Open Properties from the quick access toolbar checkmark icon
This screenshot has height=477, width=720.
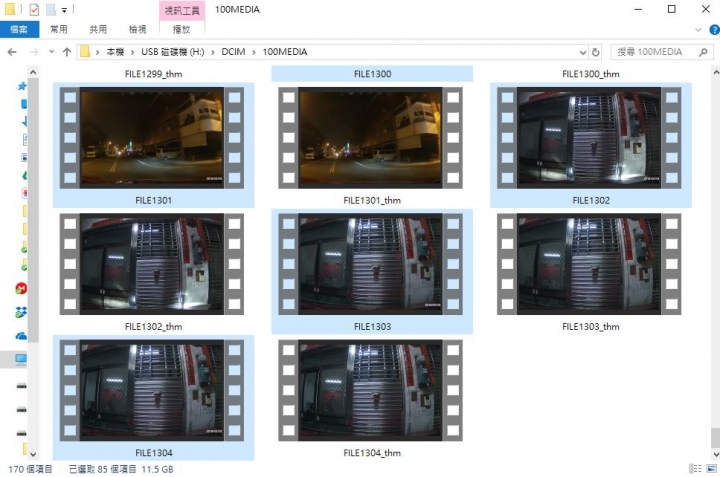[34, 9]
